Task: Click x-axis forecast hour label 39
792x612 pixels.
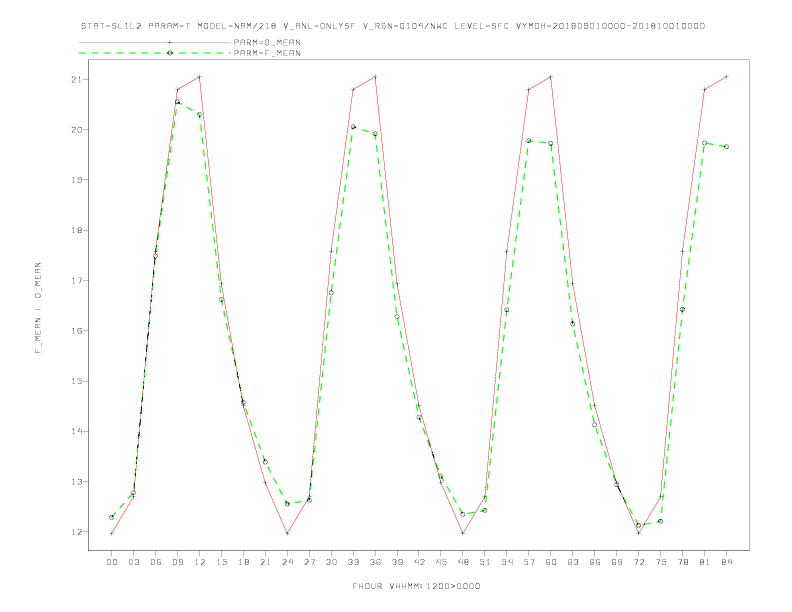Action: click(x=397, y=562)
